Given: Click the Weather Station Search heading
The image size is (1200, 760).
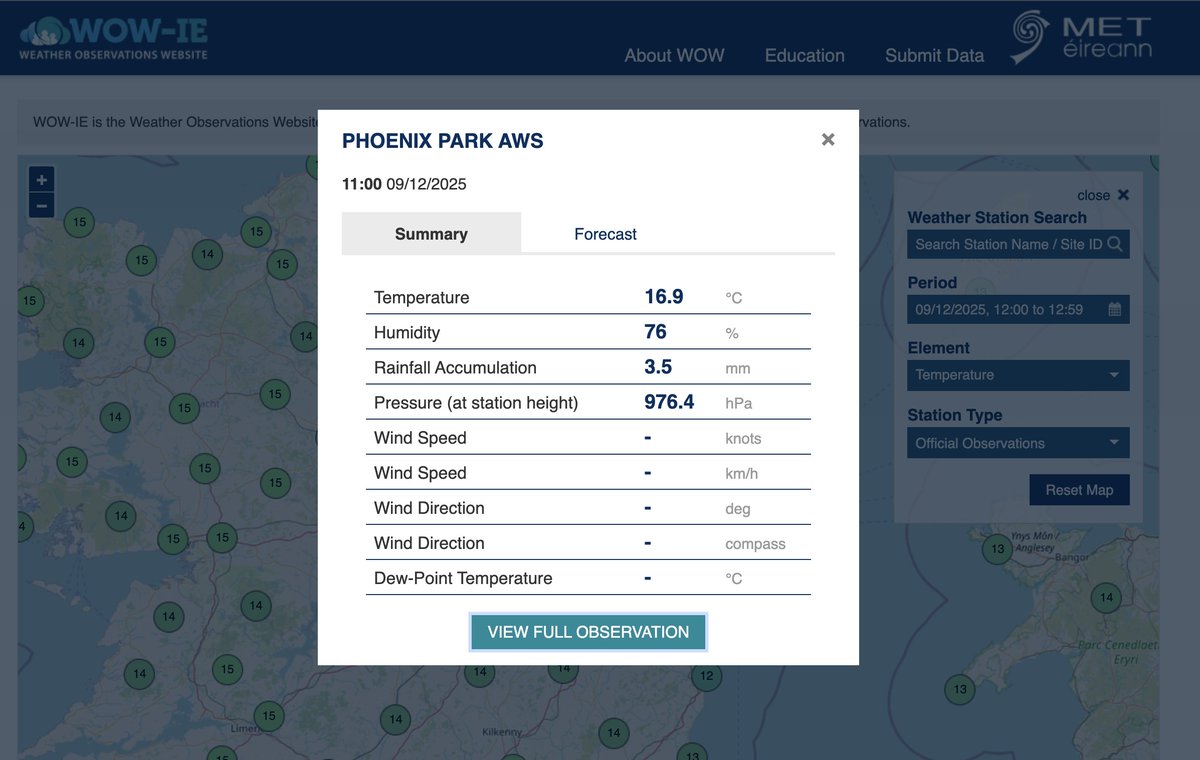Looking at the screenshot, I should tap(997, 217).
